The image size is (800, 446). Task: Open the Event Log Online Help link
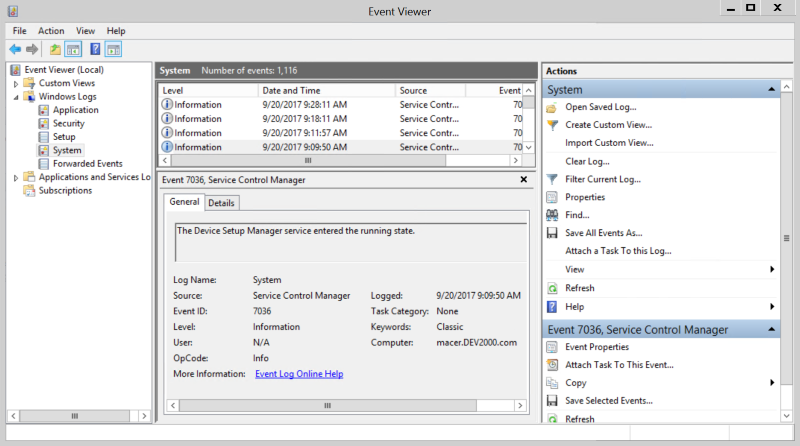299,374
